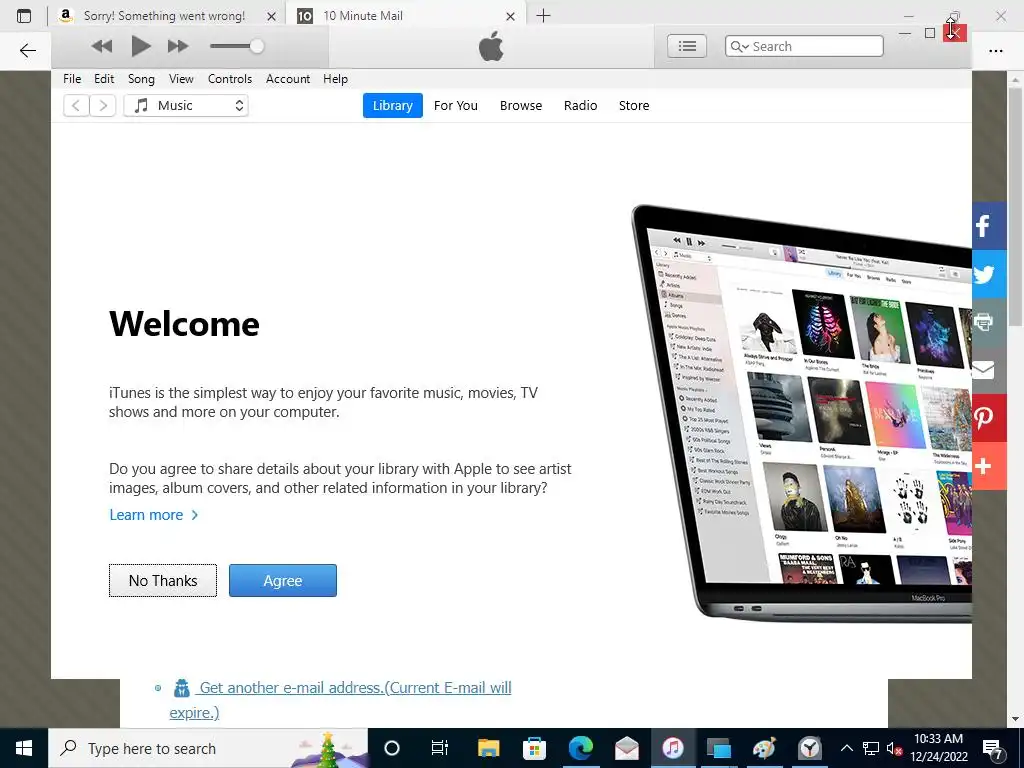
Task: Open the Controls menu
Action: [x=230, y=79]
